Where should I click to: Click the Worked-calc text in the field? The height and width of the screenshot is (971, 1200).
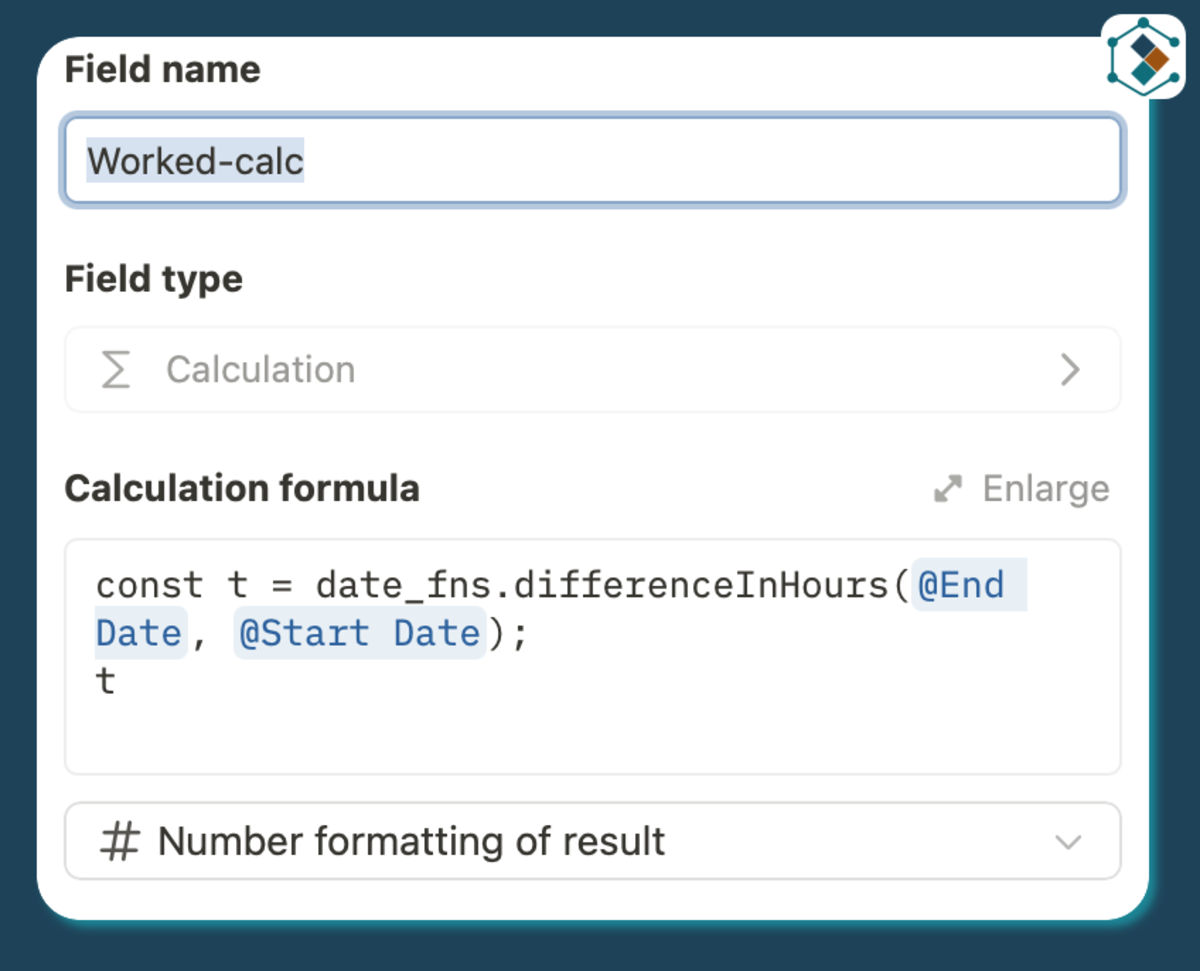[x=195, y=161]
